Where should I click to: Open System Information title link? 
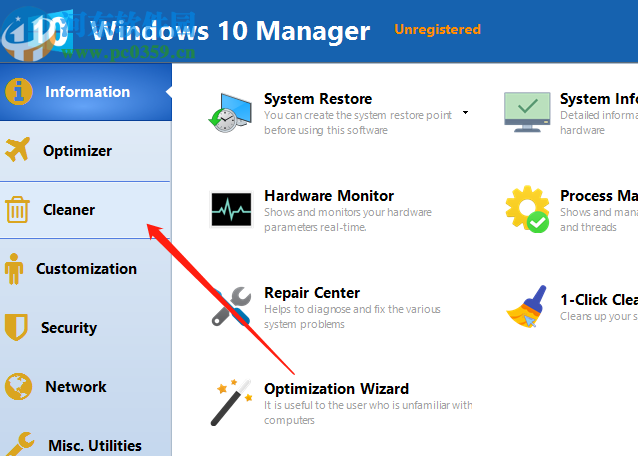(599, 99)
